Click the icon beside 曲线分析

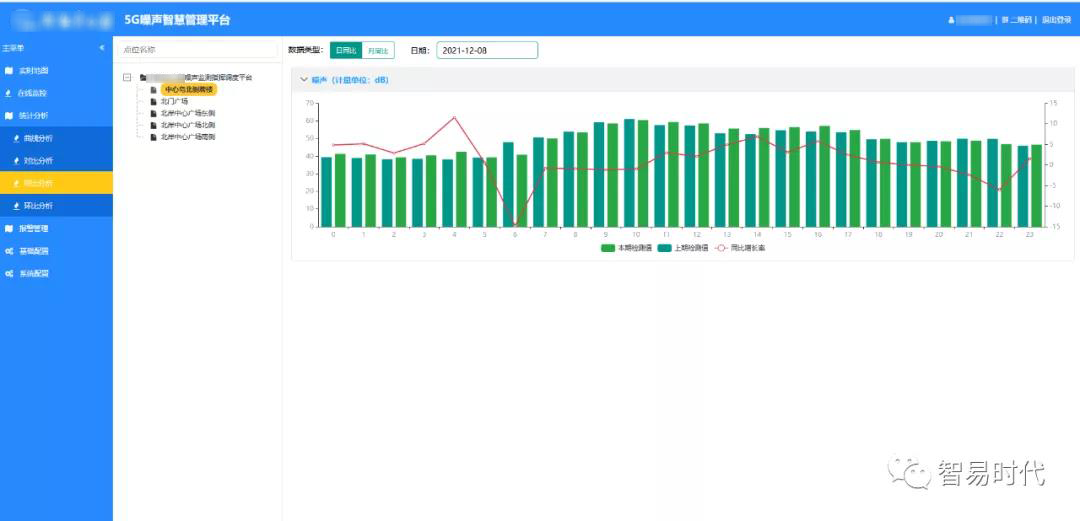coord(17,138)
